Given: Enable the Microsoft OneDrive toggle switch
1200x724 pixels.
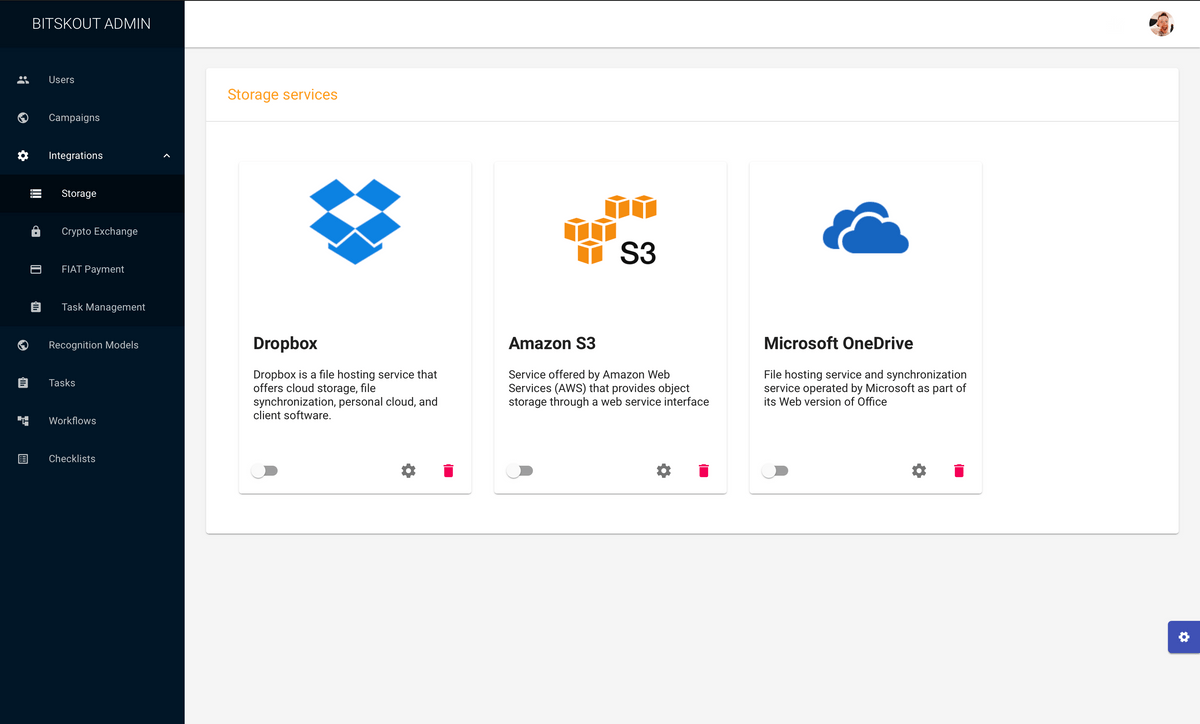Looking at the screenshot, I should click(774, 471).
